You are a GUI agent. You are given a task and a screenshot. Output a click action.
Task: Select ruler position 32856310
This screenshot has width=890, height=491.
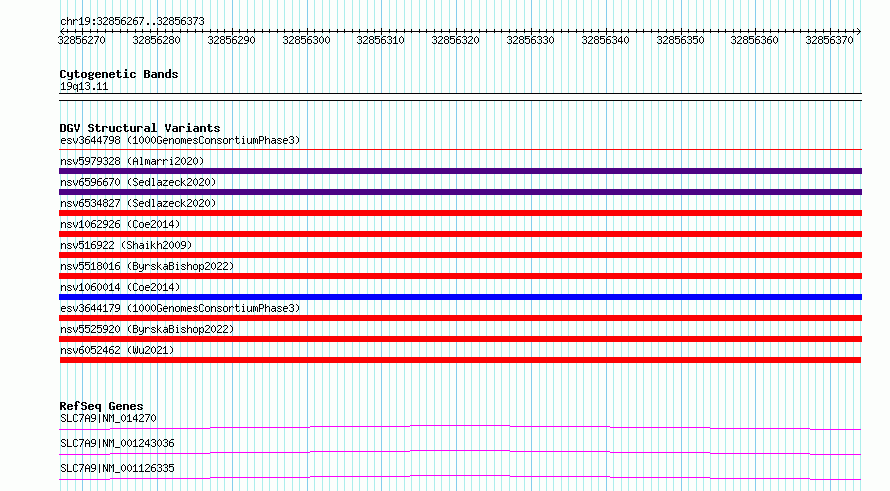pyautogui.click(x=380, y=40)
